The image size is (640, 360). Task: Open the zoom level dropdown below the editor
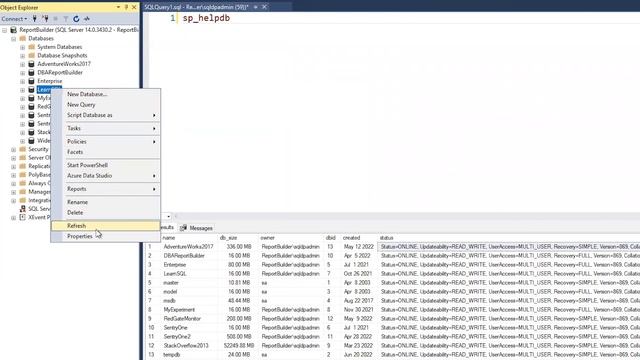pos(169,216)
